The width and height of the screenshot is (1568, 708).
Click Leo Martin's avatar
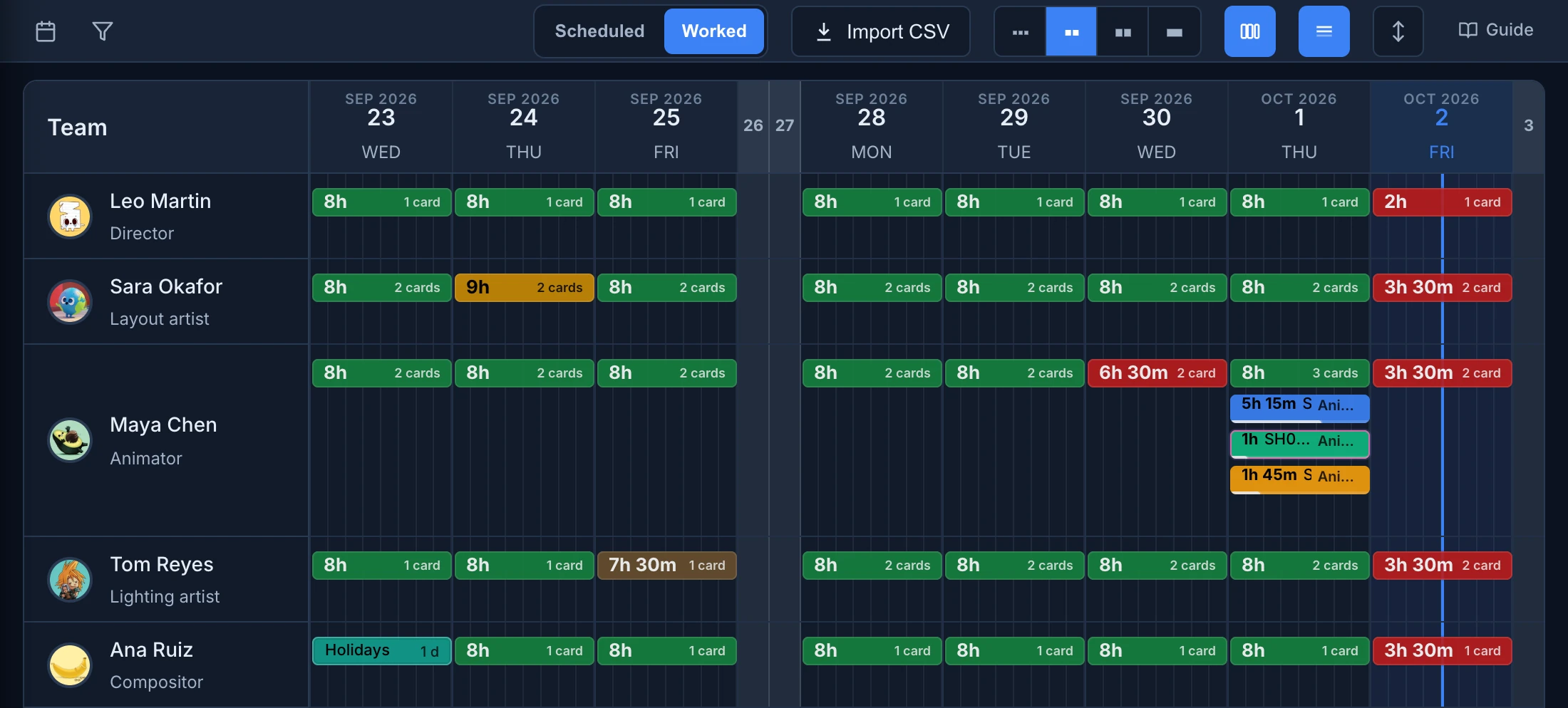click(70, 217)
